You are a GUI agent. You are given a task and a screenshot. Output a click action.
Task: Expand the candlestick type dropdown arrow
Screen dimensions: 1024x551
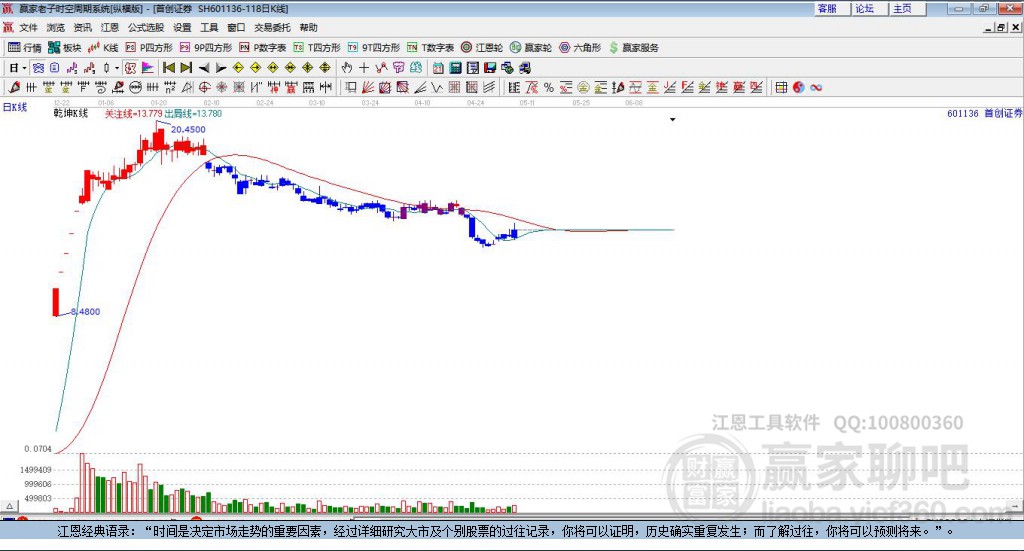(117, 68)
